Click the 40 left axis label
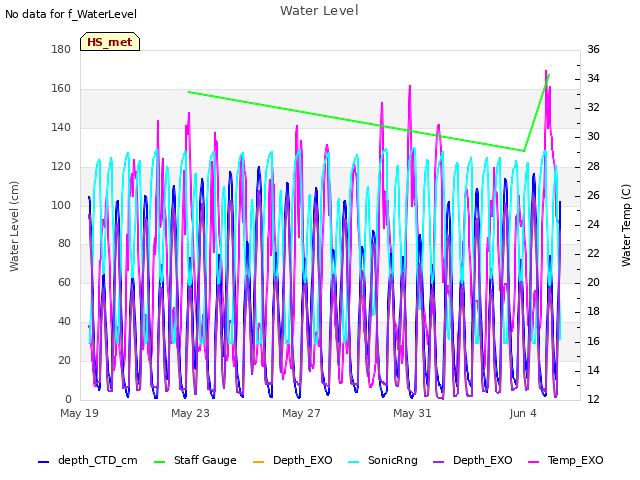The width and height of the screenshot is (640, 480). [x=64, y=321]
